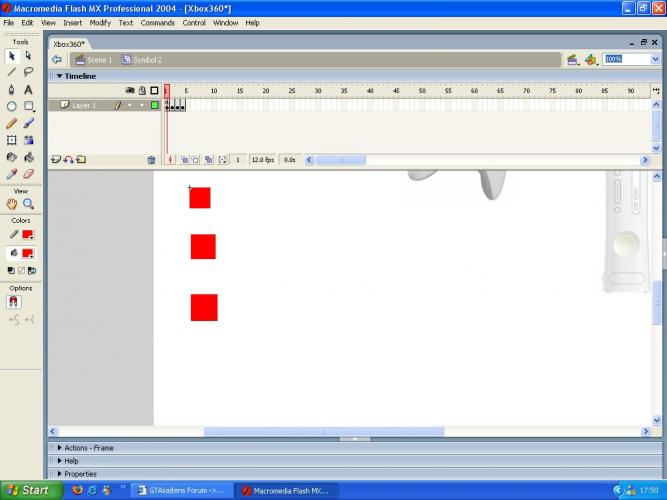Delete layer with the trash icon
This screenshot has height=500, width=667.
tap(151, 160)
